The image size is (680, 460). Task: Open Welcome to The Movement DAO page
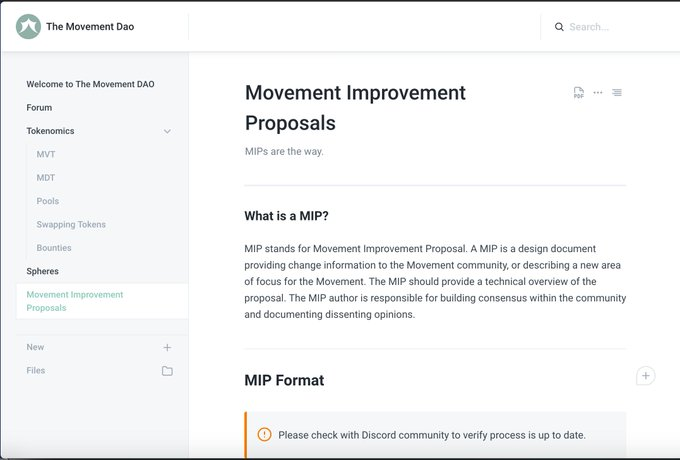point(90,84)
